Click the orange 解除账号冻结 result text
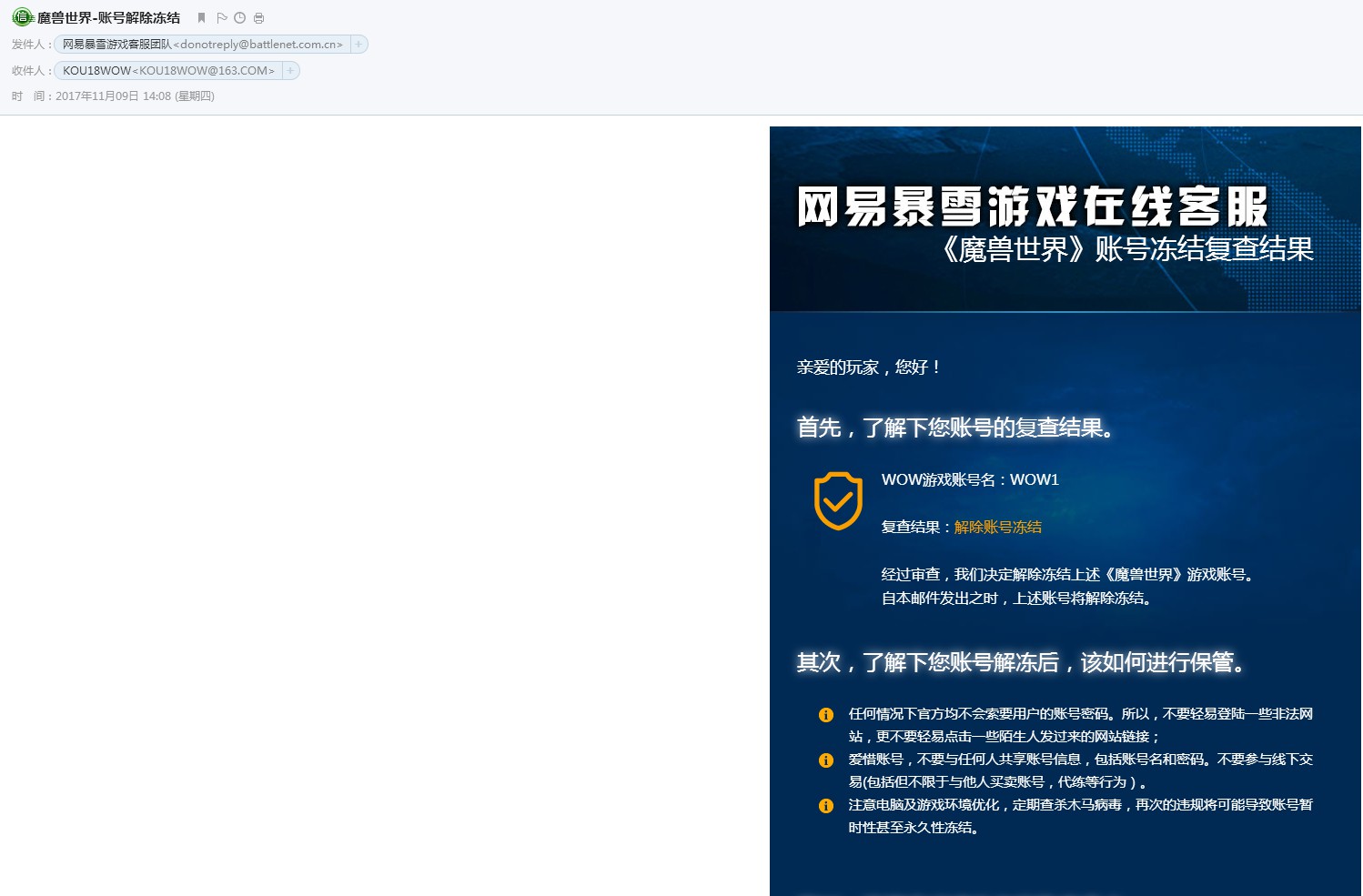The height and width of the screenshot is (896, 1363). pos(997,528)
